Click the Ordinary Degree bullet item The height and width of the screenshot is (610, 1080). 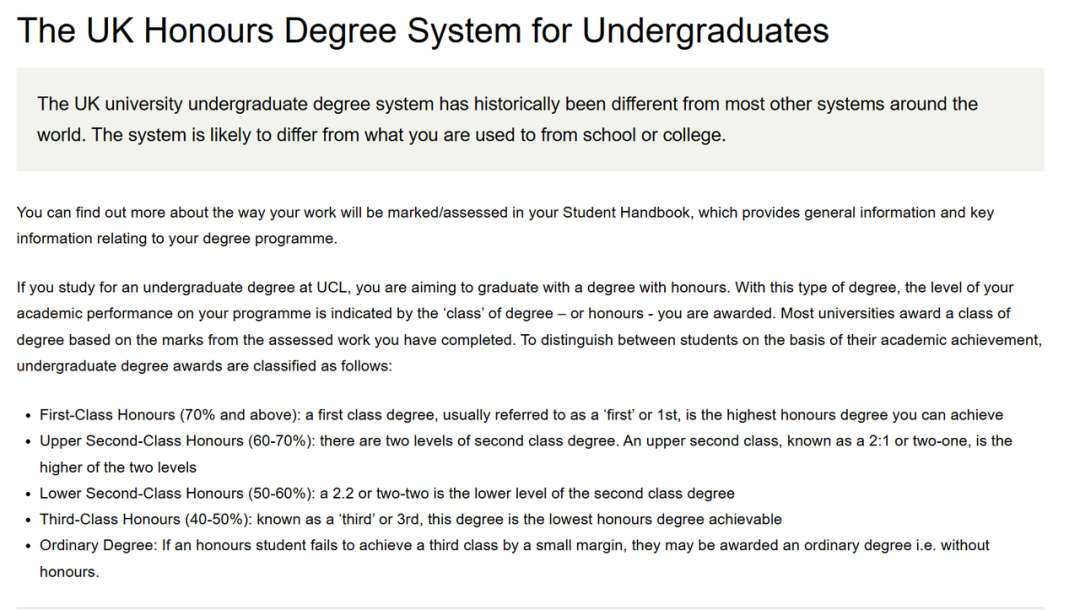click(x=514, y=545)
